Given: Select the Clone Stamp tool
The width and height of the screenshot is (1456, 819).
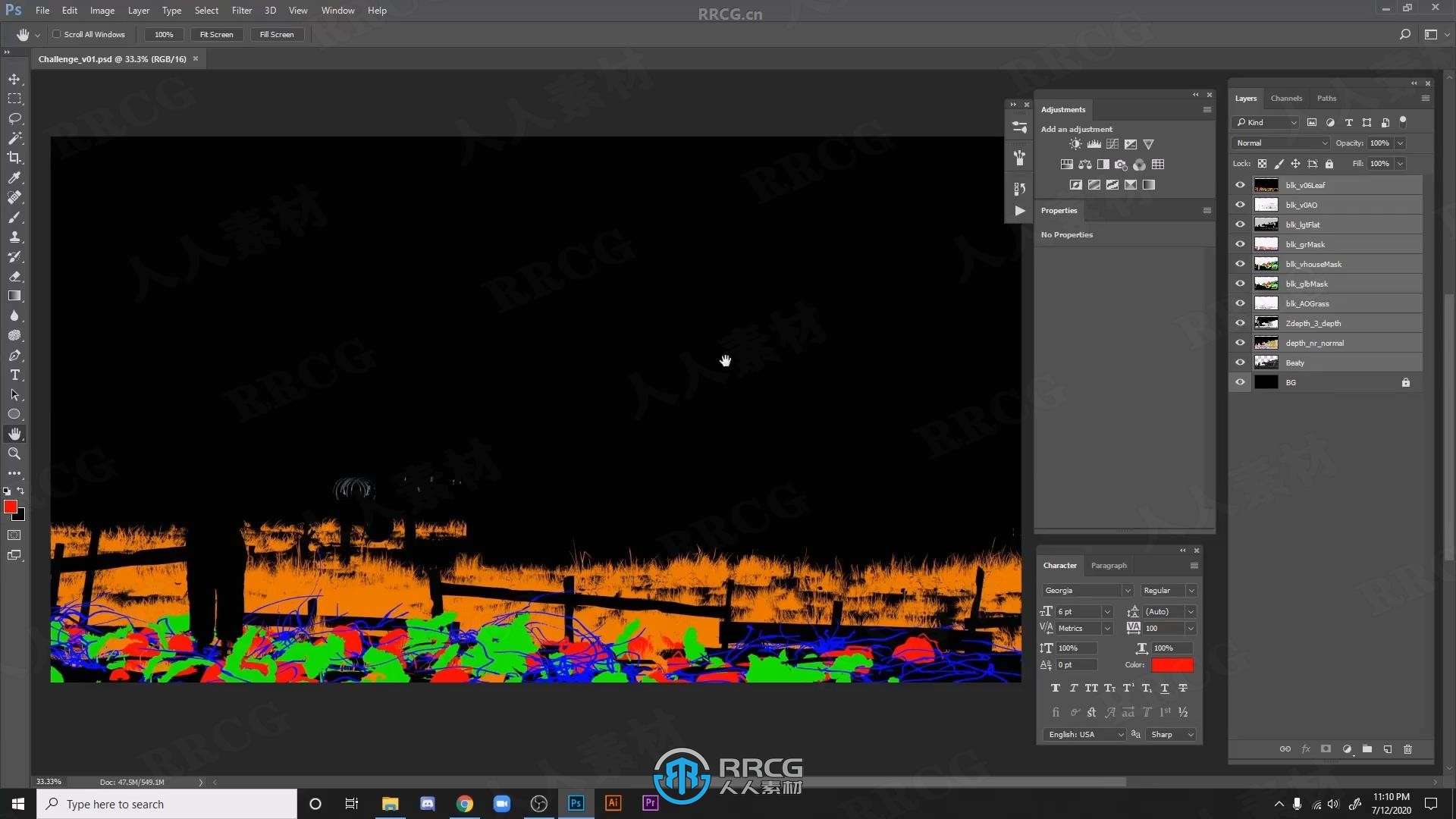Looking at the screenshot, I should [x=15, y=237].
